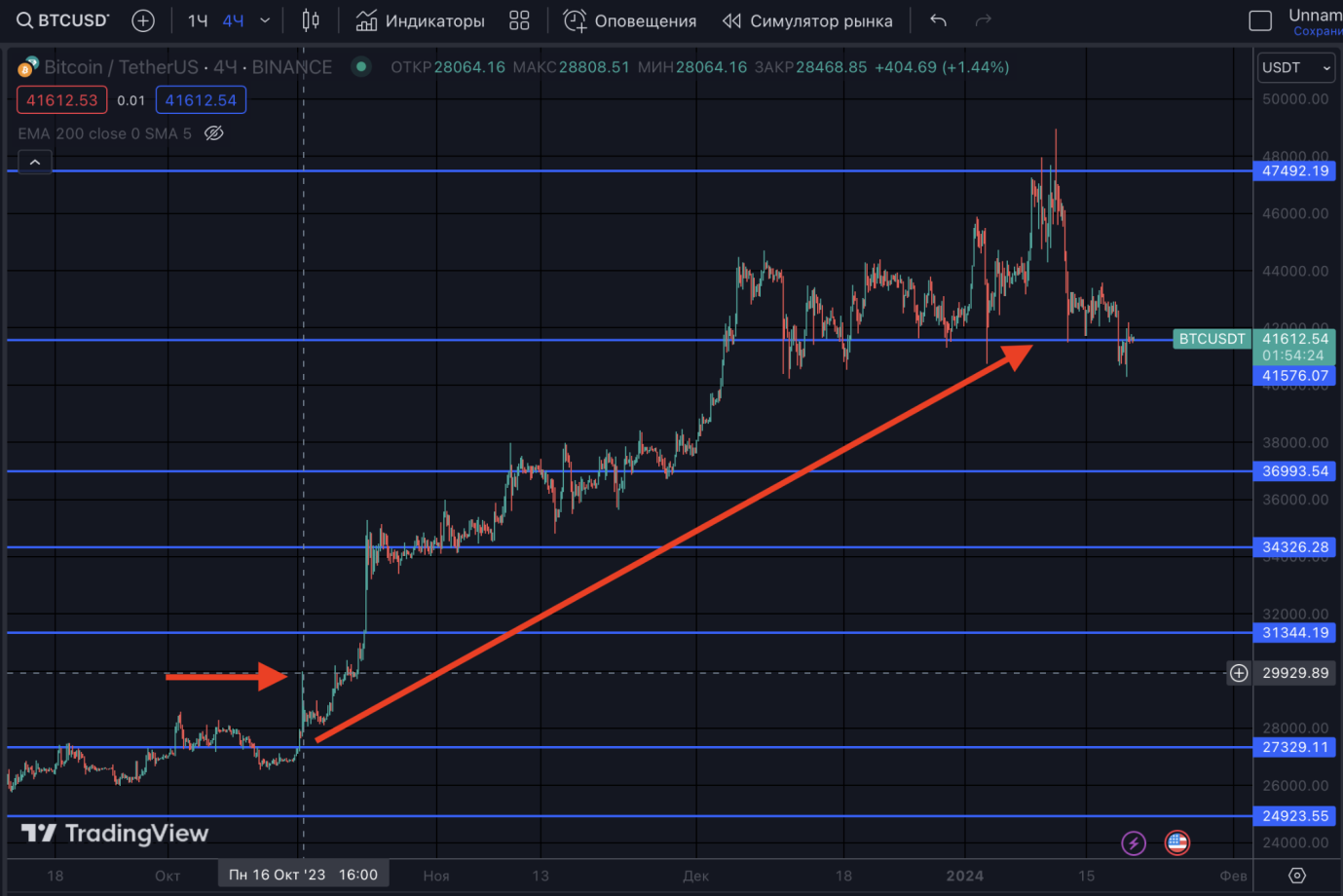Click the blue buy price 41612.54
This screenshot has width=1343, height=896.
pos(201,100)
